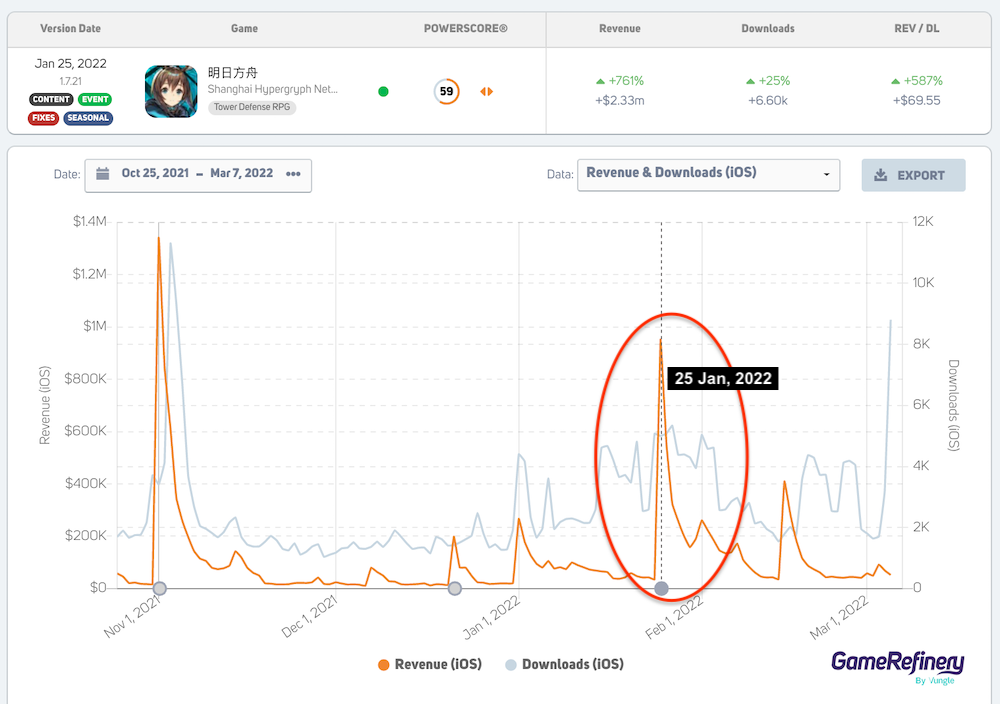
Task: Open the 明日方舟 game thumbnail
Action: click(171, 91)
